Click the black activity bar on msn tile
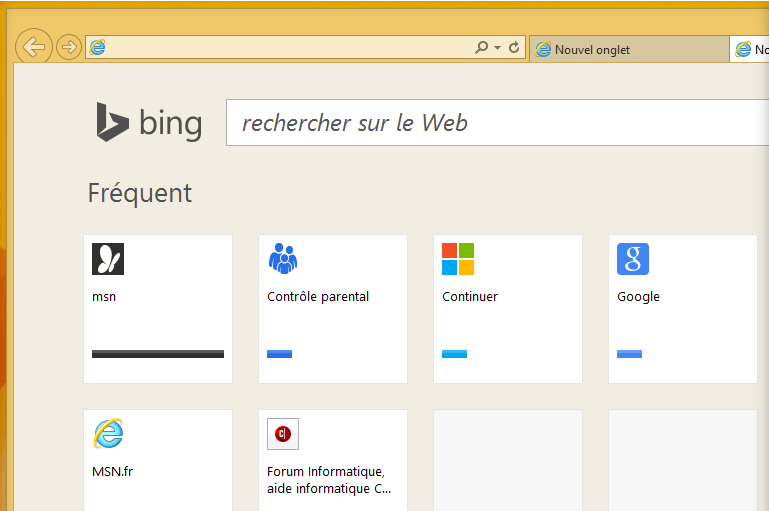 (x=158, y=354)
